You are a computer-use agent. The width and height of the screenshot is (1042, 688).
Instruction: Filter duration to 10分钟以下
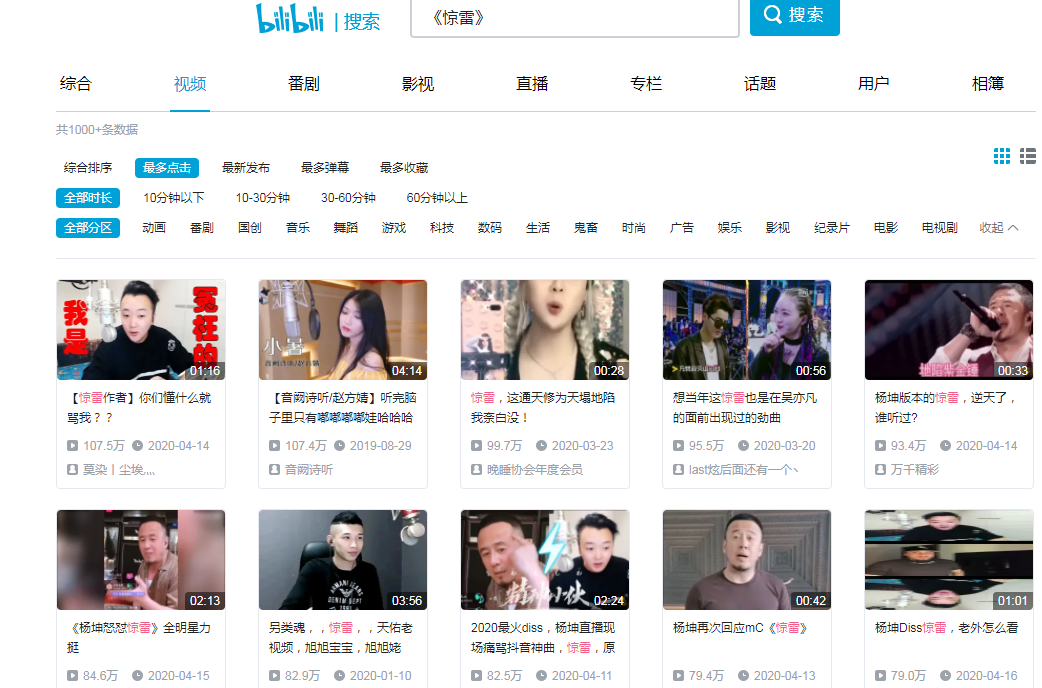[x=174, y=197]
